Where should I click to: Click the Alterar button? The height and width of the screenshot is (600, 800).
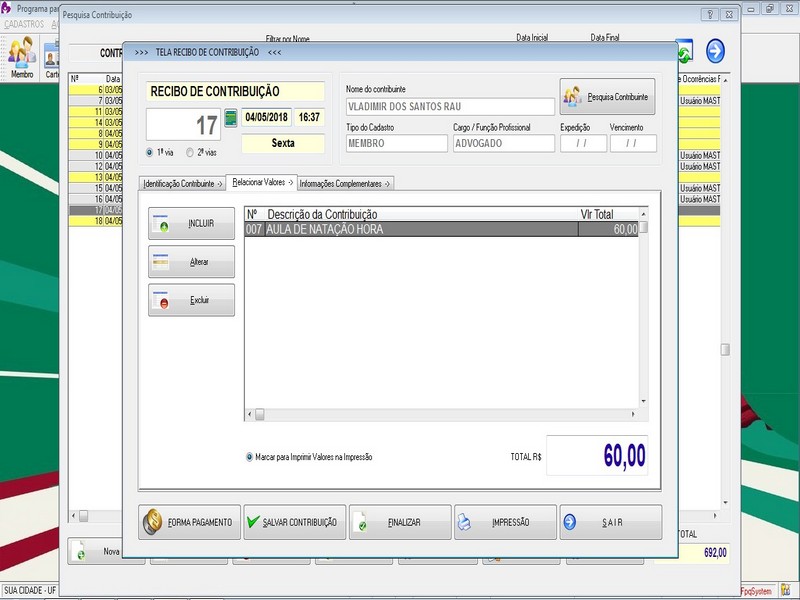tap(191, 262)
